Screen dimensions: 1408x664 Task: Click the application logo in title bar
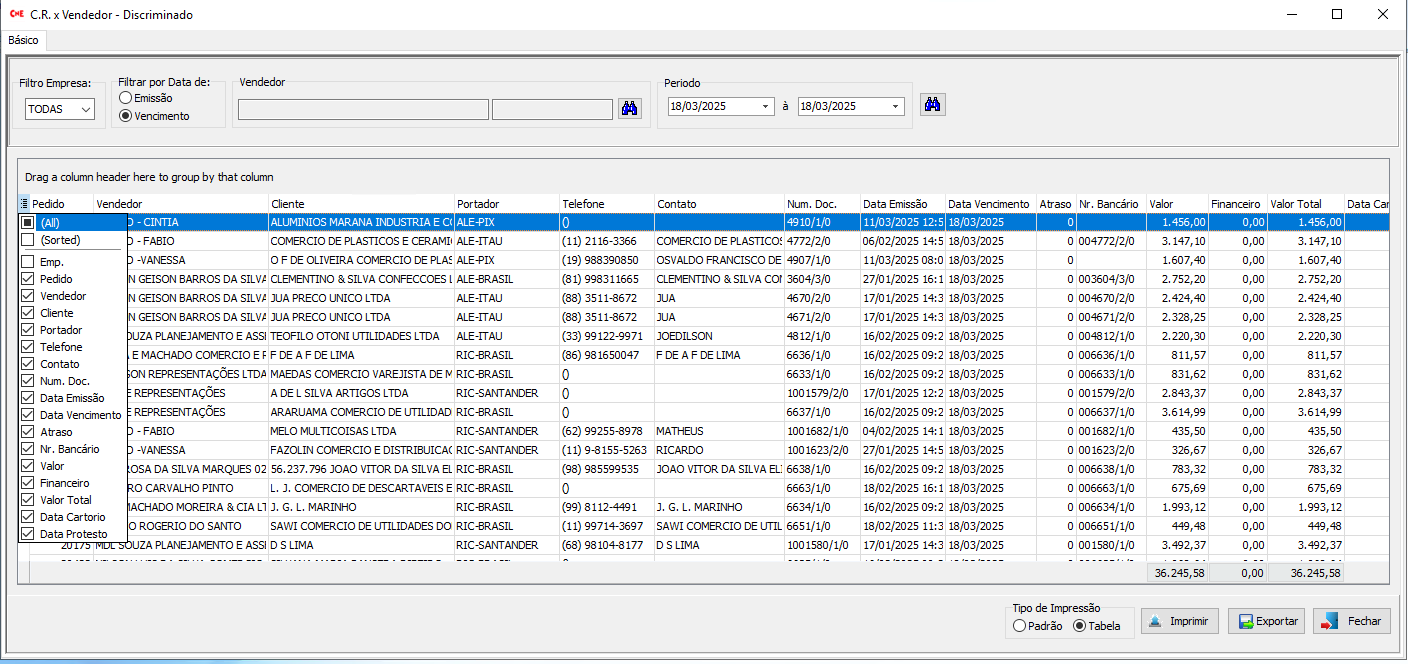coord(15,15)
